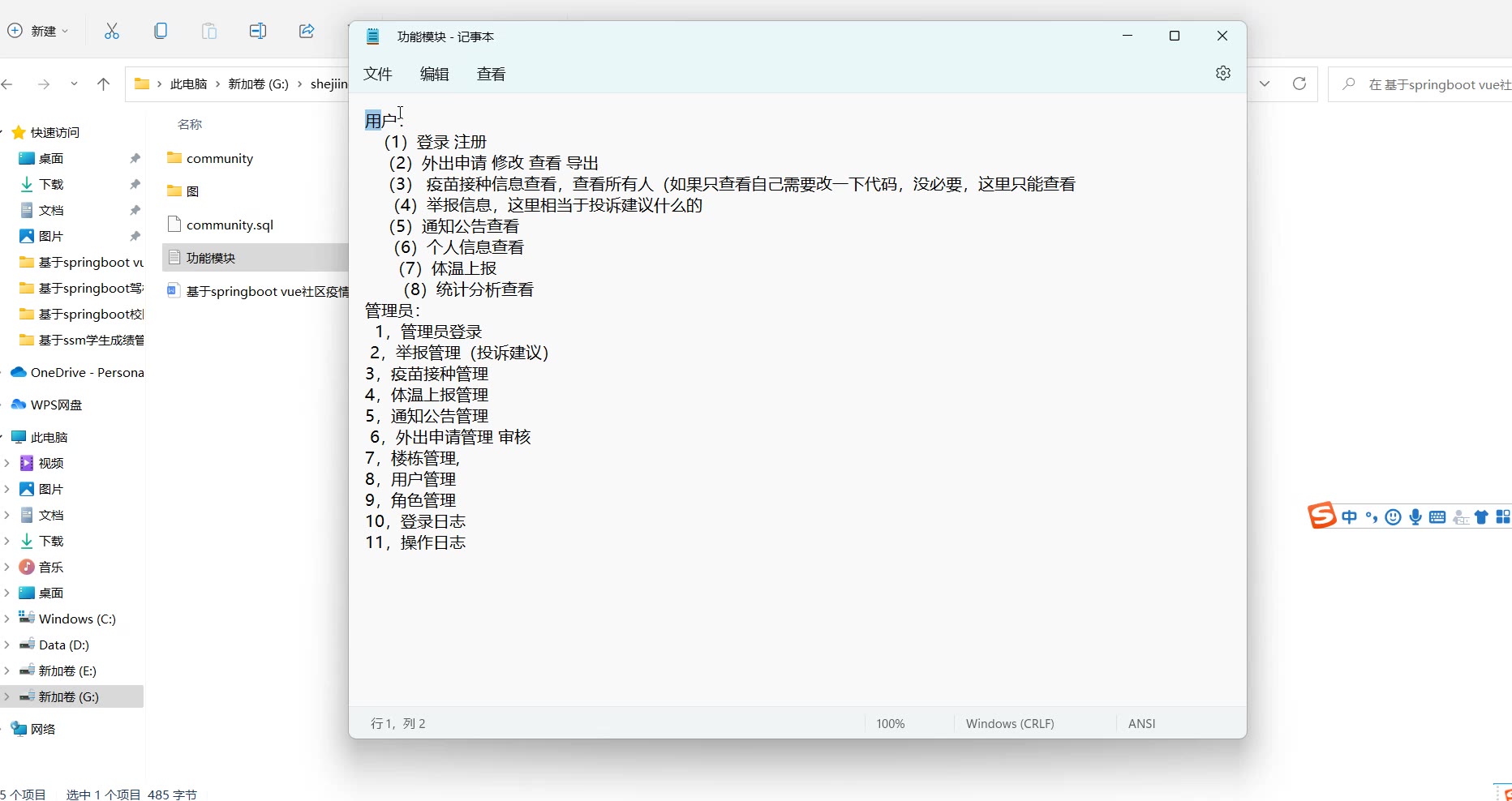Toggle punctuation mode on the Sogou bar

[x=1372, y=517]
